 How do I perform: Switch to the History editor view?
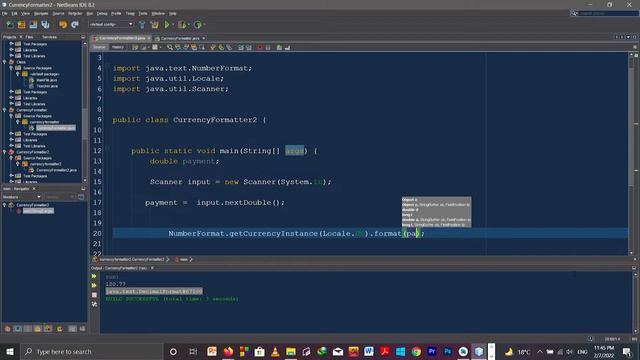118,47
